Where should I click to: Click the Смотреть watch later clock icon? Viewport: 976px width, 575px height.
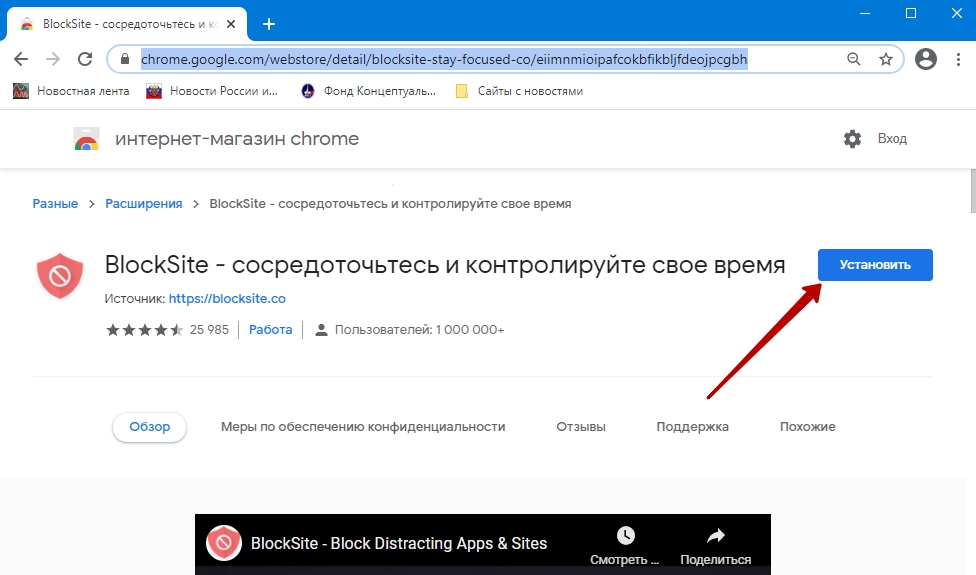coord(625,536)
